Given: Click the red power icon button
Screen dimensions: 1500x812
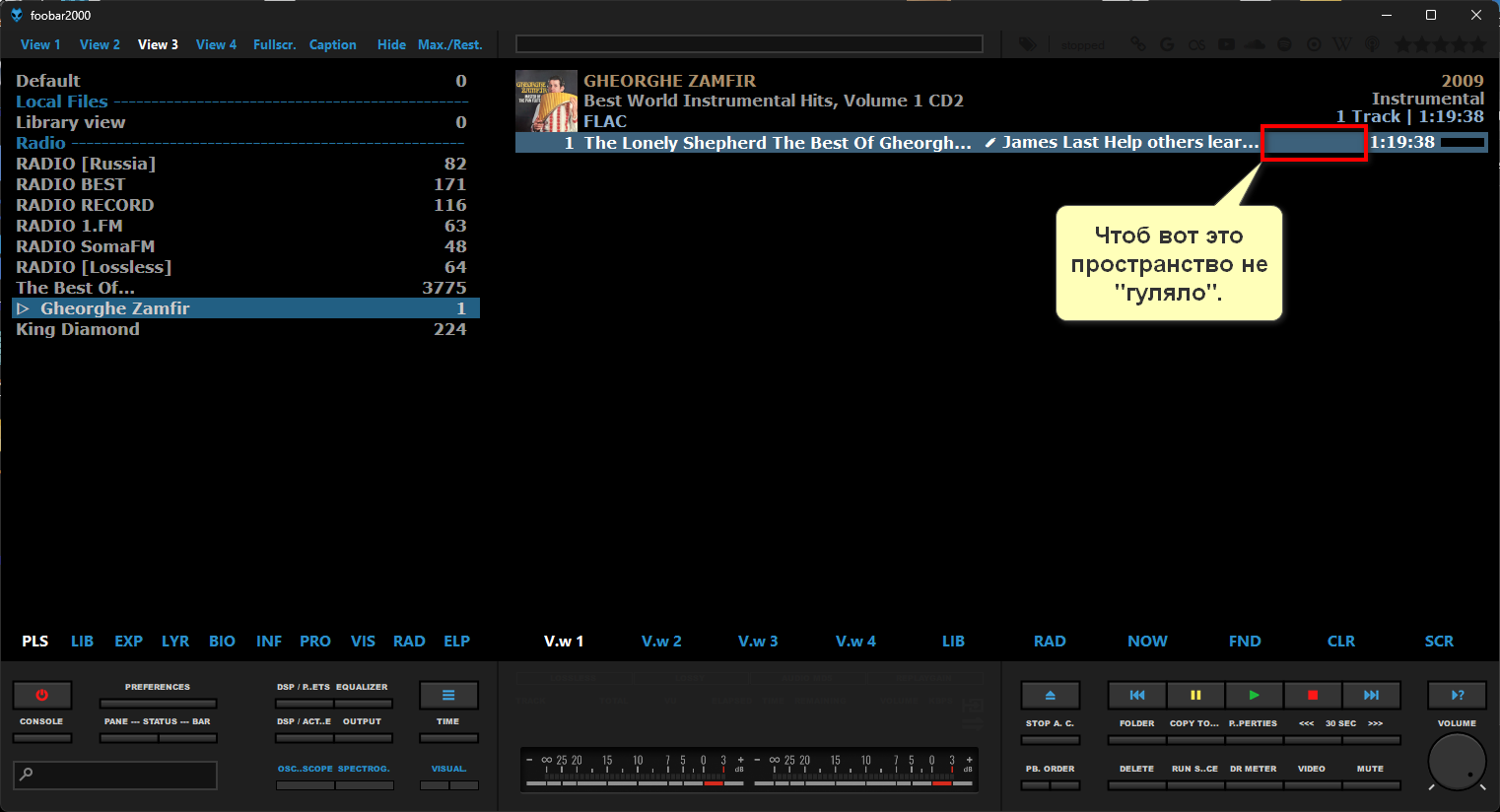Looking at the screenshot, I should point(41,695).
